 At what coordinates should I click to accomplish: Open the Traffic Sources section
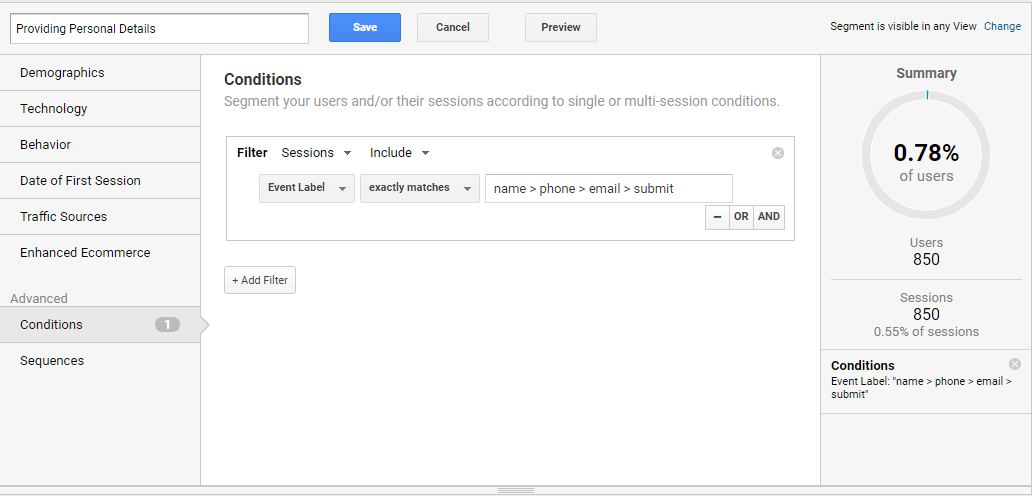point(100,216)
